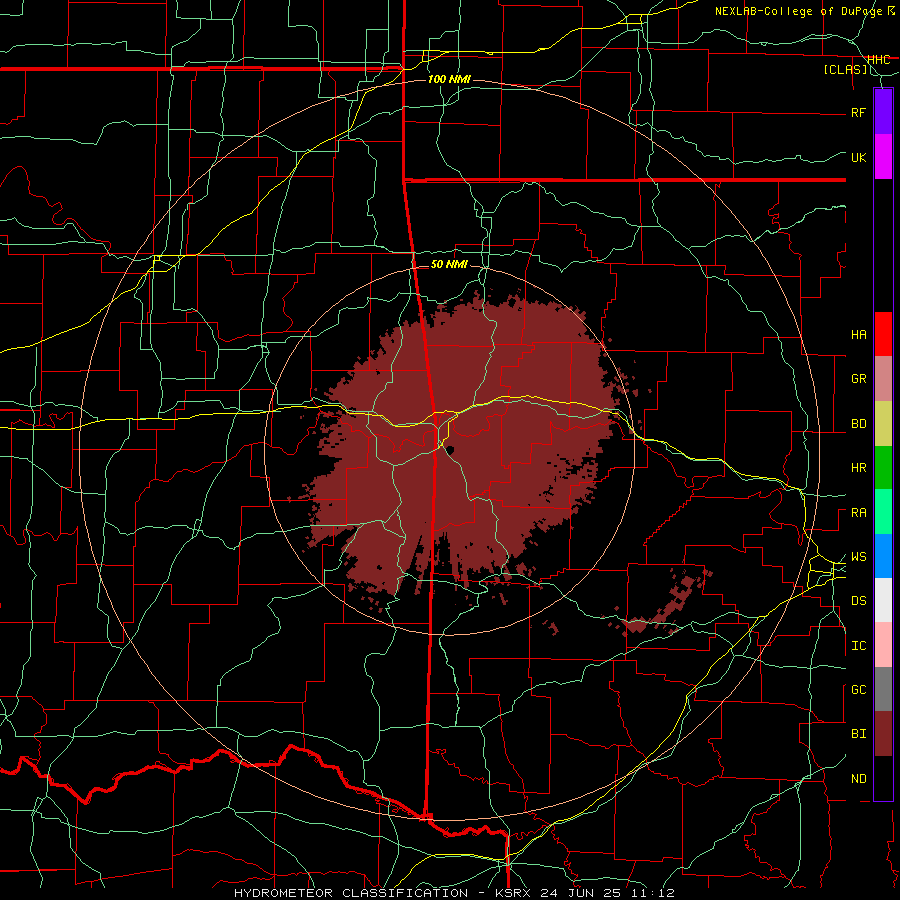Click the DS legend label

(x=858, y=601)
